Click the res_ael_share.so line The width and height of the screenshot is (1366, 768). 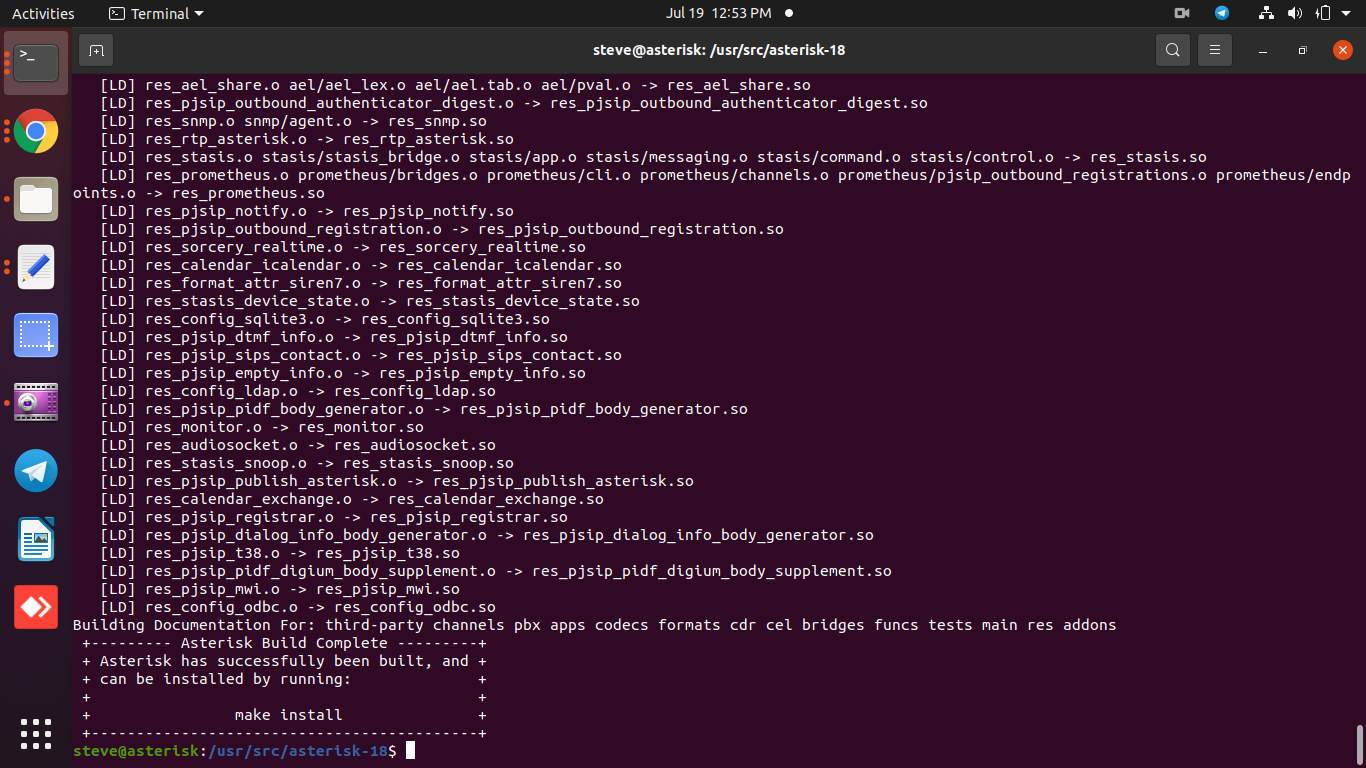(455, 85)
